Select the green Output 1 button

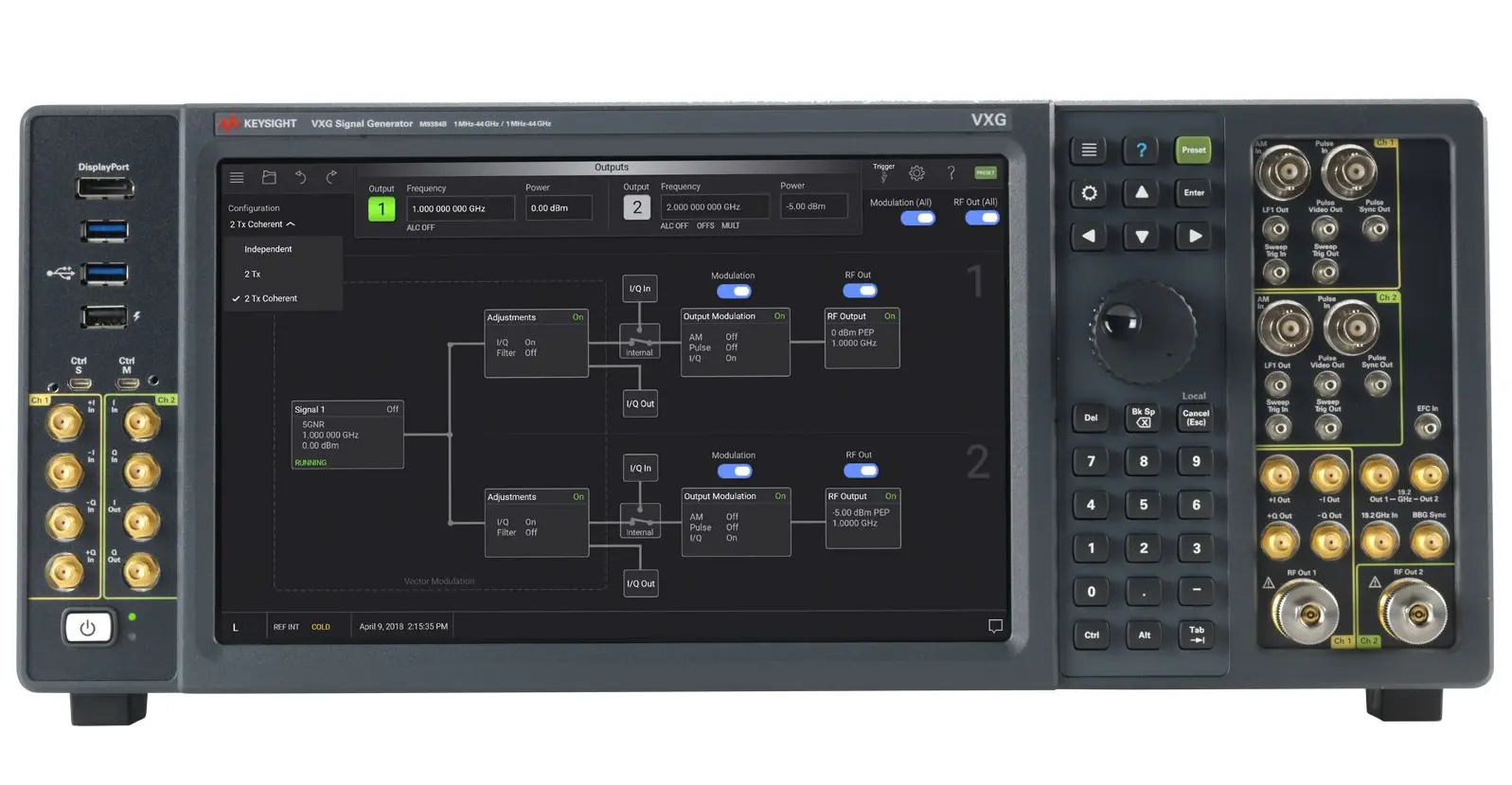382,209
